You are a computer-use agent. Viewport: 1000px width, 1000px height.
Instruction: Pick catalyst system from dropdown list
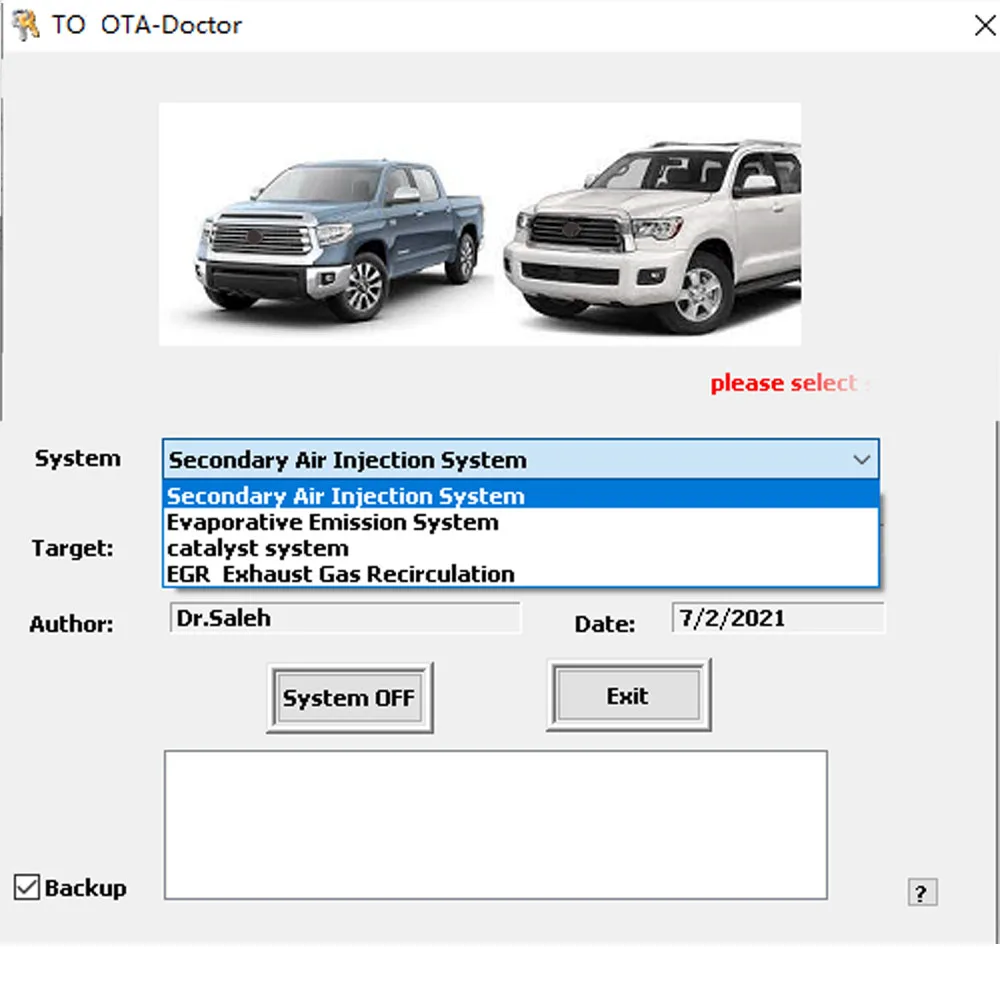coord(521,548)
